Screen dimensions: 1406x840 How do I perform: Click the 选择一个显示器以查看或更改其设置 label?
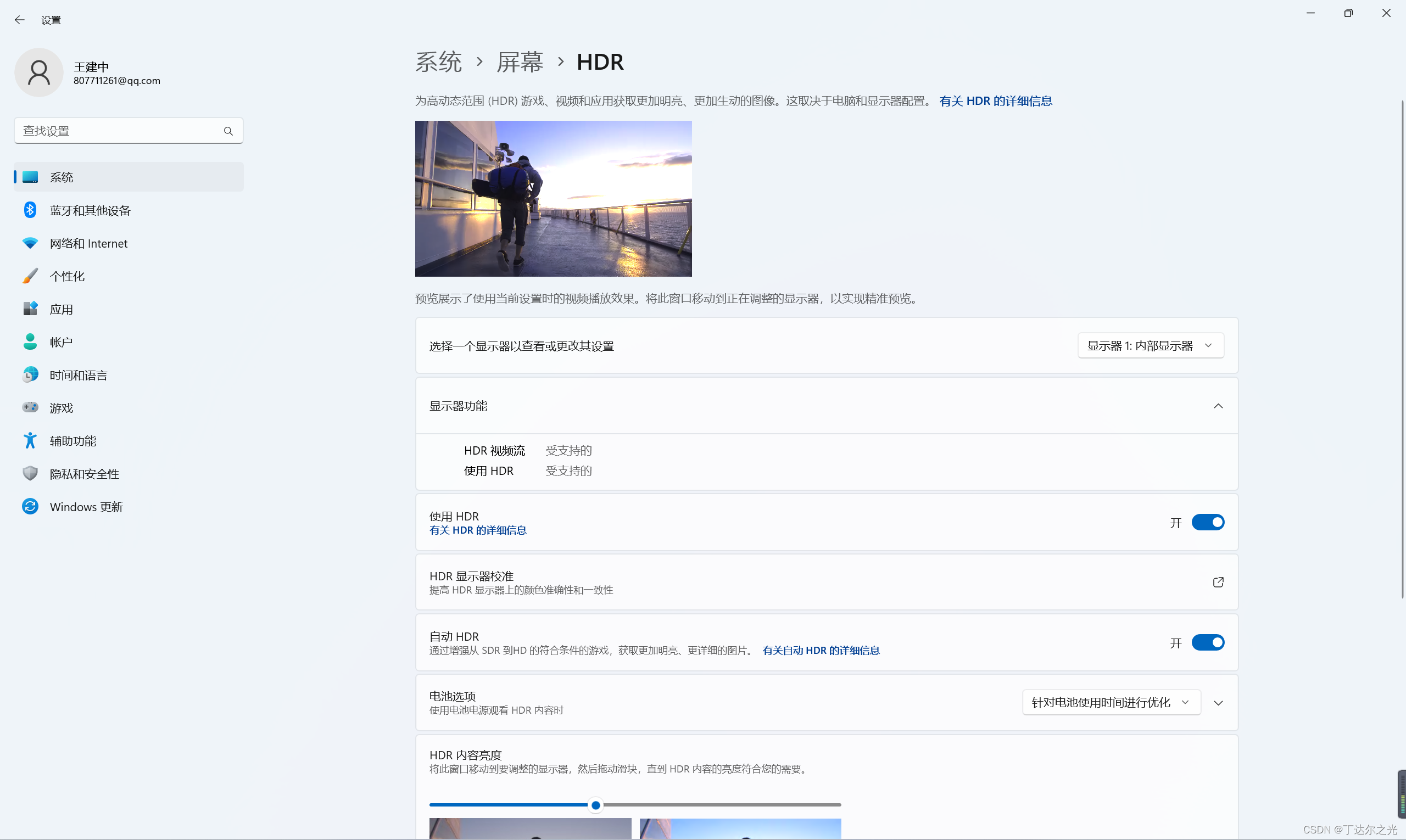point(522,346)
